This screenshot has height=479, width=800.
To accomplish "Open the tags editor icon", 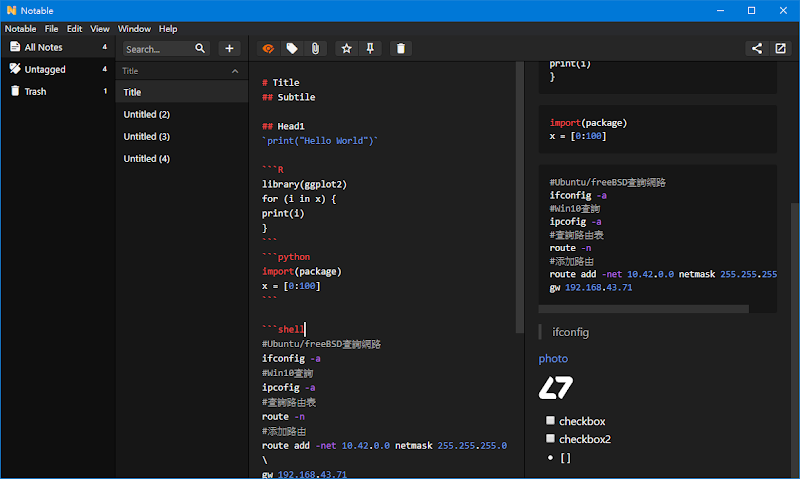I will 292,48.
